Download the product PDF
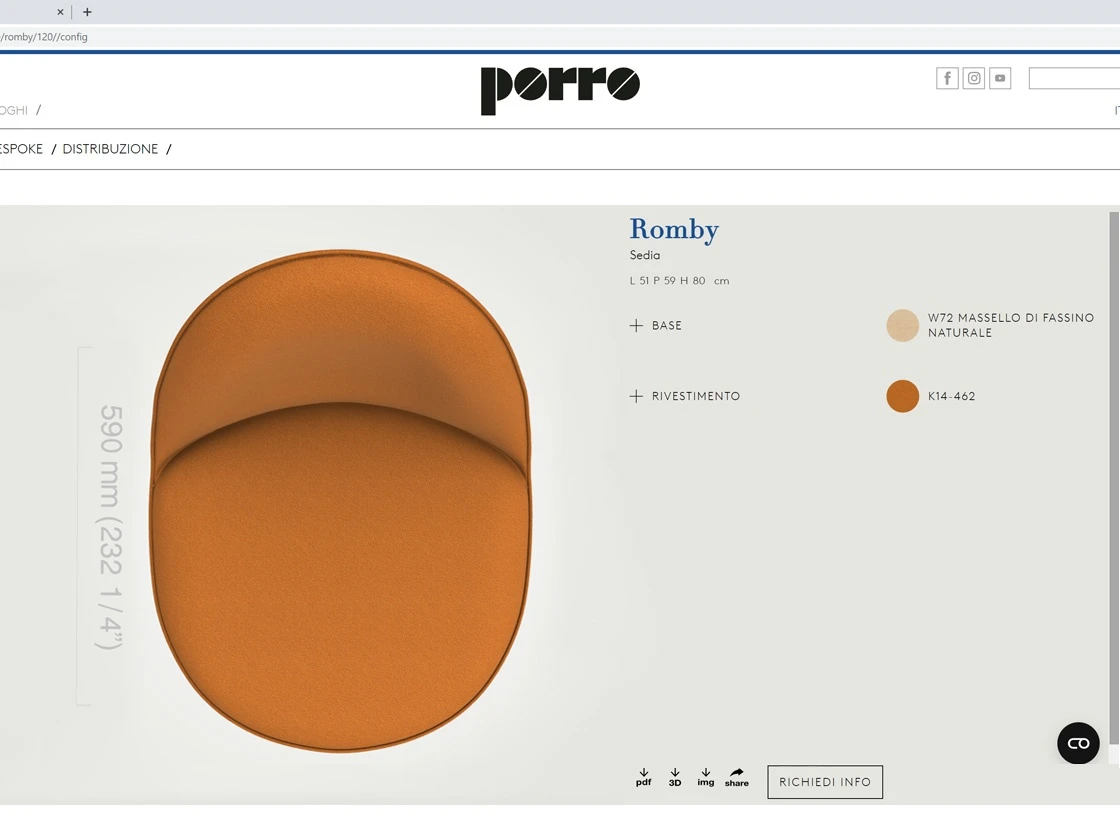The image size is (1120, 840). click(x=644, y=777)
